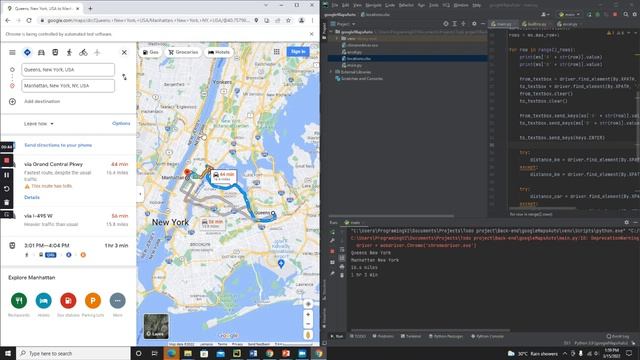Screen dimensions: 640x360
Task: Explore Hotels in Manhattan
Action: coord(44,300)
